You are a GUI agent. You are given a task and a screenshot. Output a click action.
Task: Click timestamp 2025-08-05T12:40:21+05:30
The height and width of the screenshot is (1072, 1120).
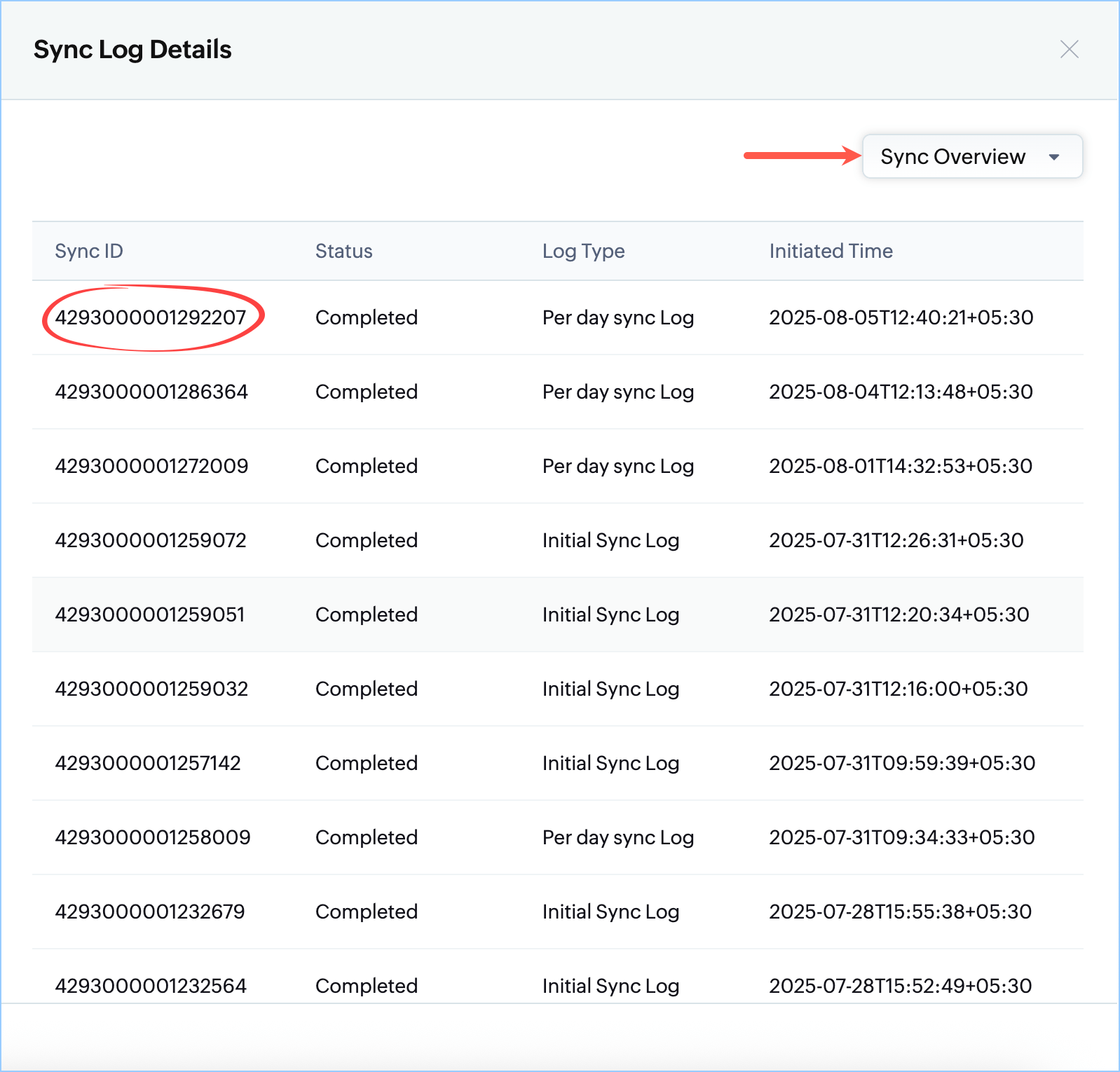click(x=901, y=318)
